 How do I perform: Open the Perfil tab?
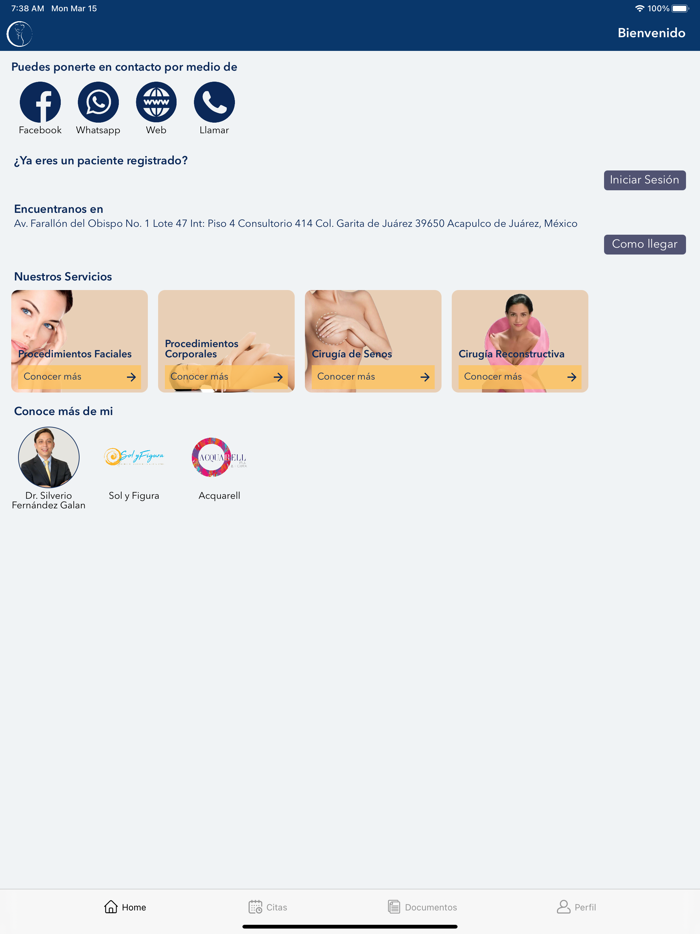(576, 907)
